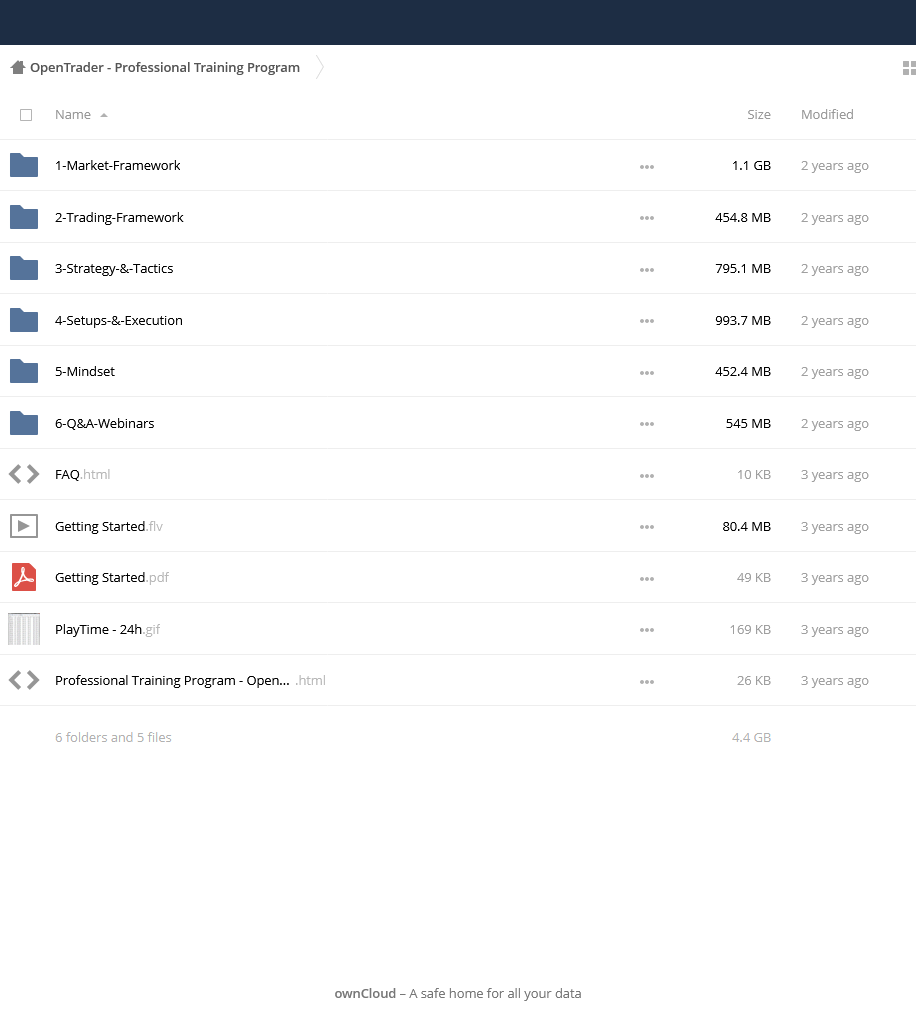916x1023 pixels.
Task: Open the 4-Setups-&-Execution folder
Action: pyautogui.click(x=119, y=320)
